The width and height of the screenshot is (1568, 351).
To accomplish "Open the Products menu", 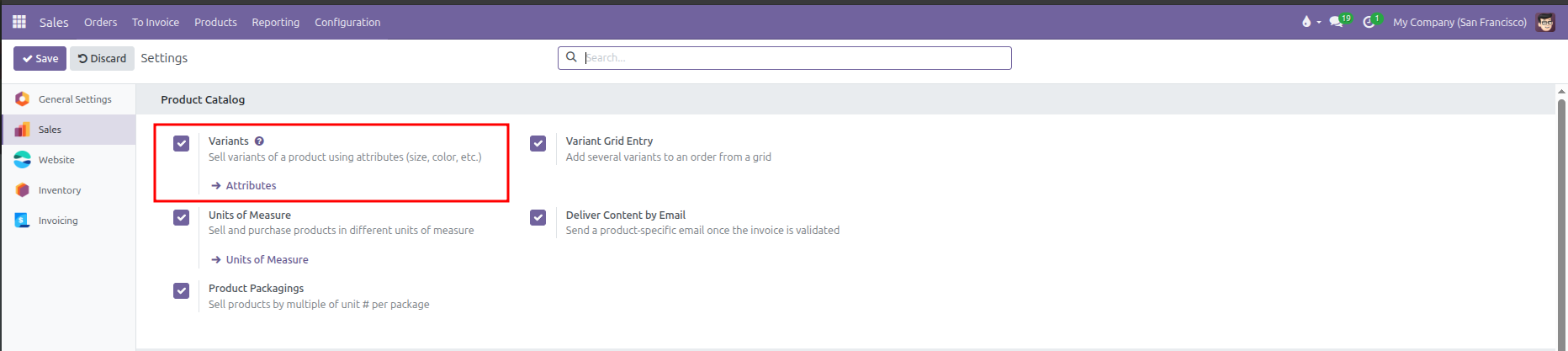I will point(215,22).
